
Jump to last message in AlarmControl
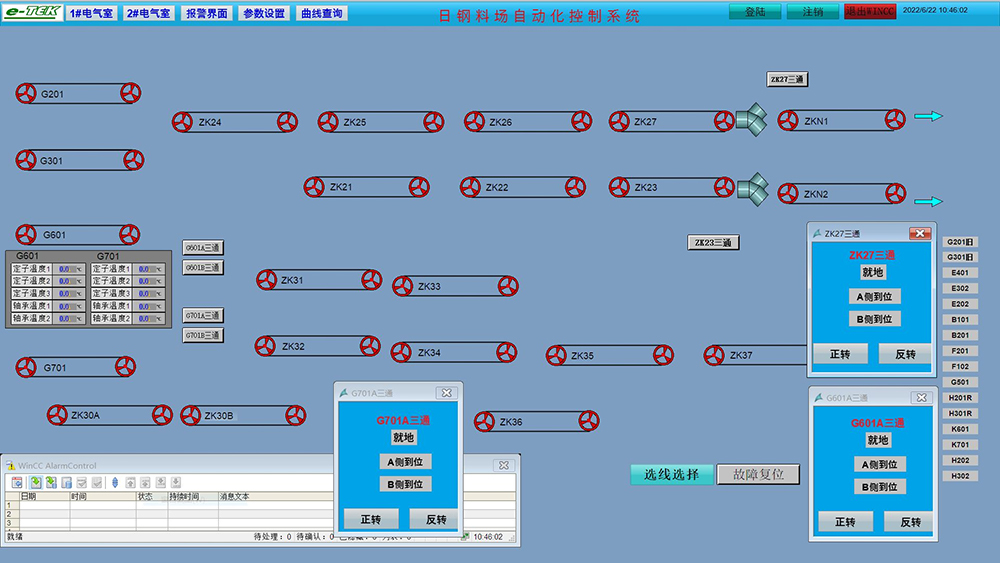[x=176, y=483]
